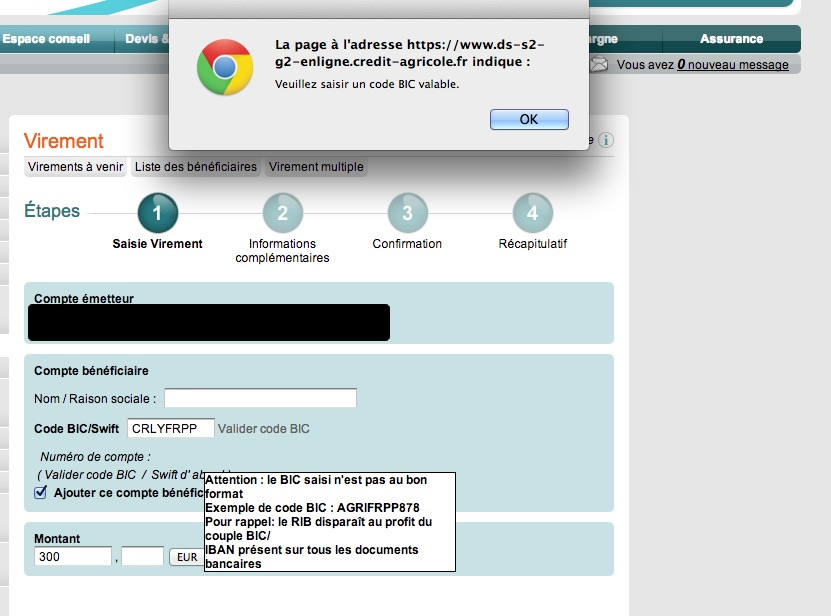Click the step 4 Récapitulatif circle icon
831x616 pixels.
532,213
